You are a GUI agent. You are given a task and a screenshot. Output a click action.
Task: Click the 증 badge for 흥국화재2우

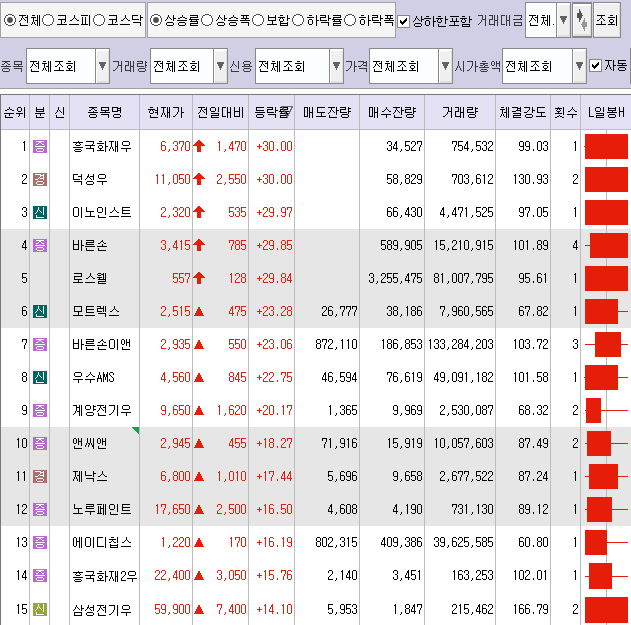39,575
